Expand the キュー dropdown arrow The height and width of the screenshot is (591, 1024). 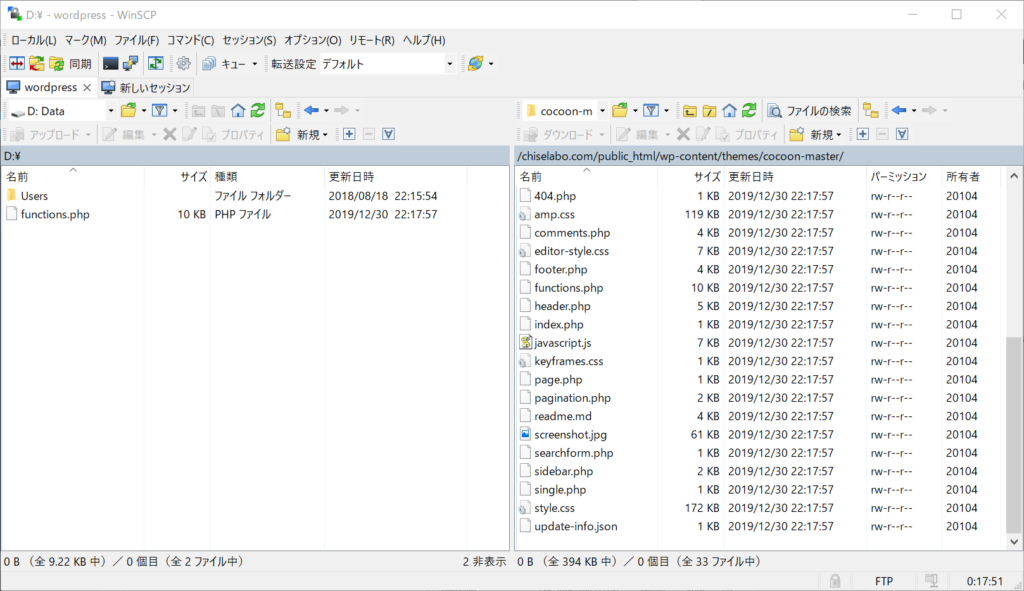tap(255, 64)
